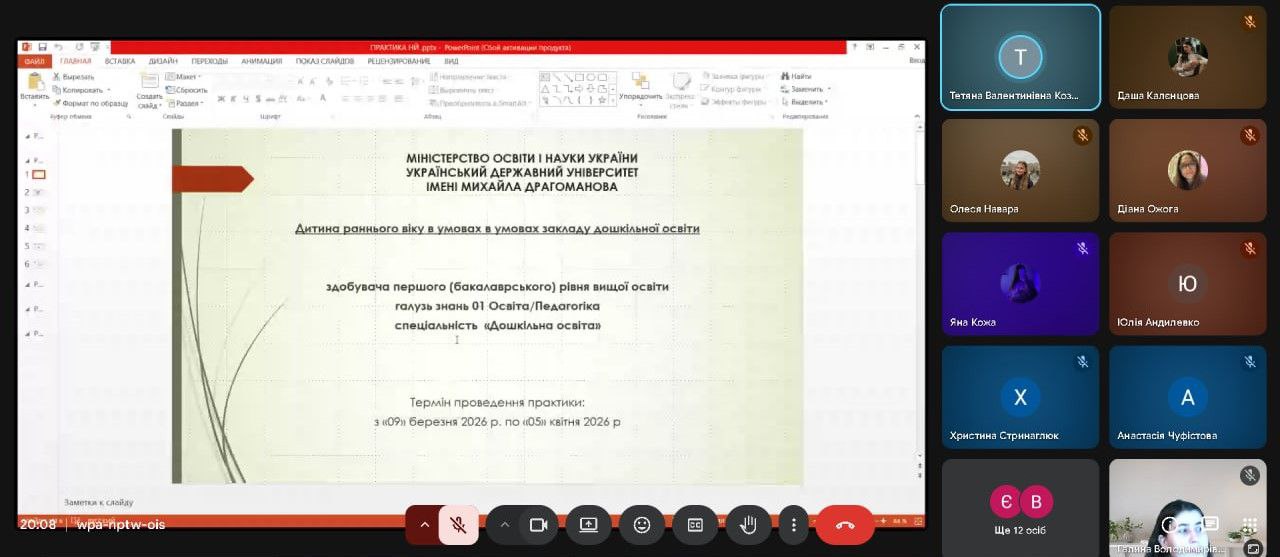The height and width of the screenshot is (557, 1280).
Task: Raise your hand in the meeting
Action: tap(748, 525)
